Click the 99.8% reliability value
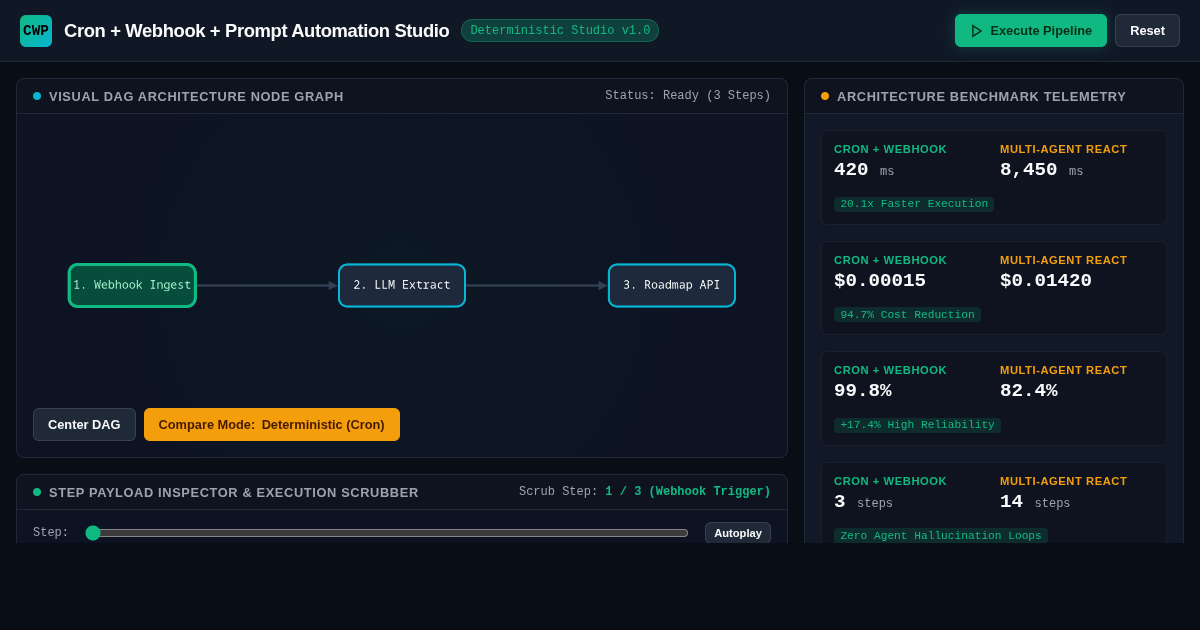Image resolution: width=1200 pixels, height=630 pixels. [x=863, y=391]
